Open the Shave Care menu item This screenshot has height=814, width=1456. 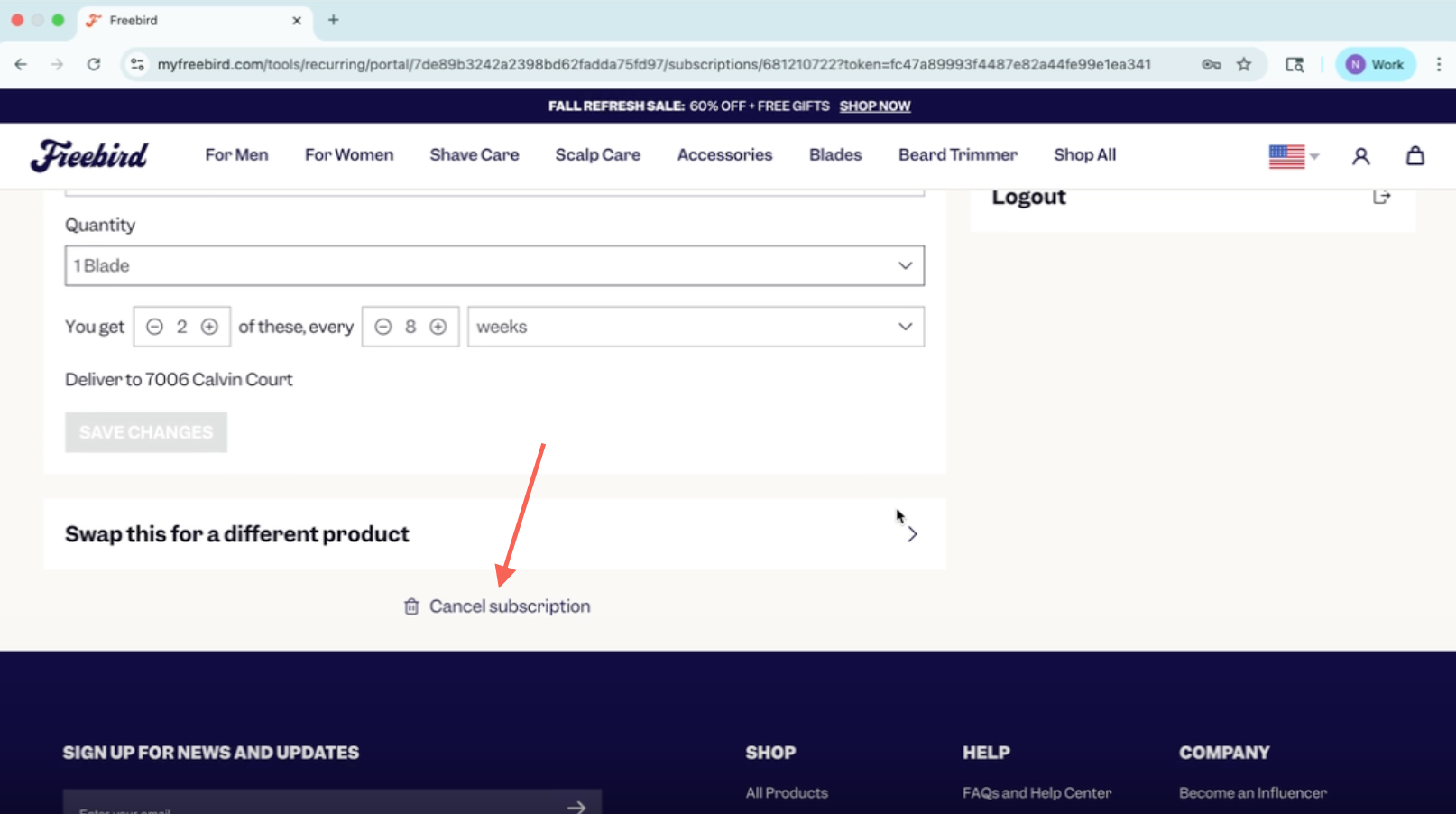point(474,155)
